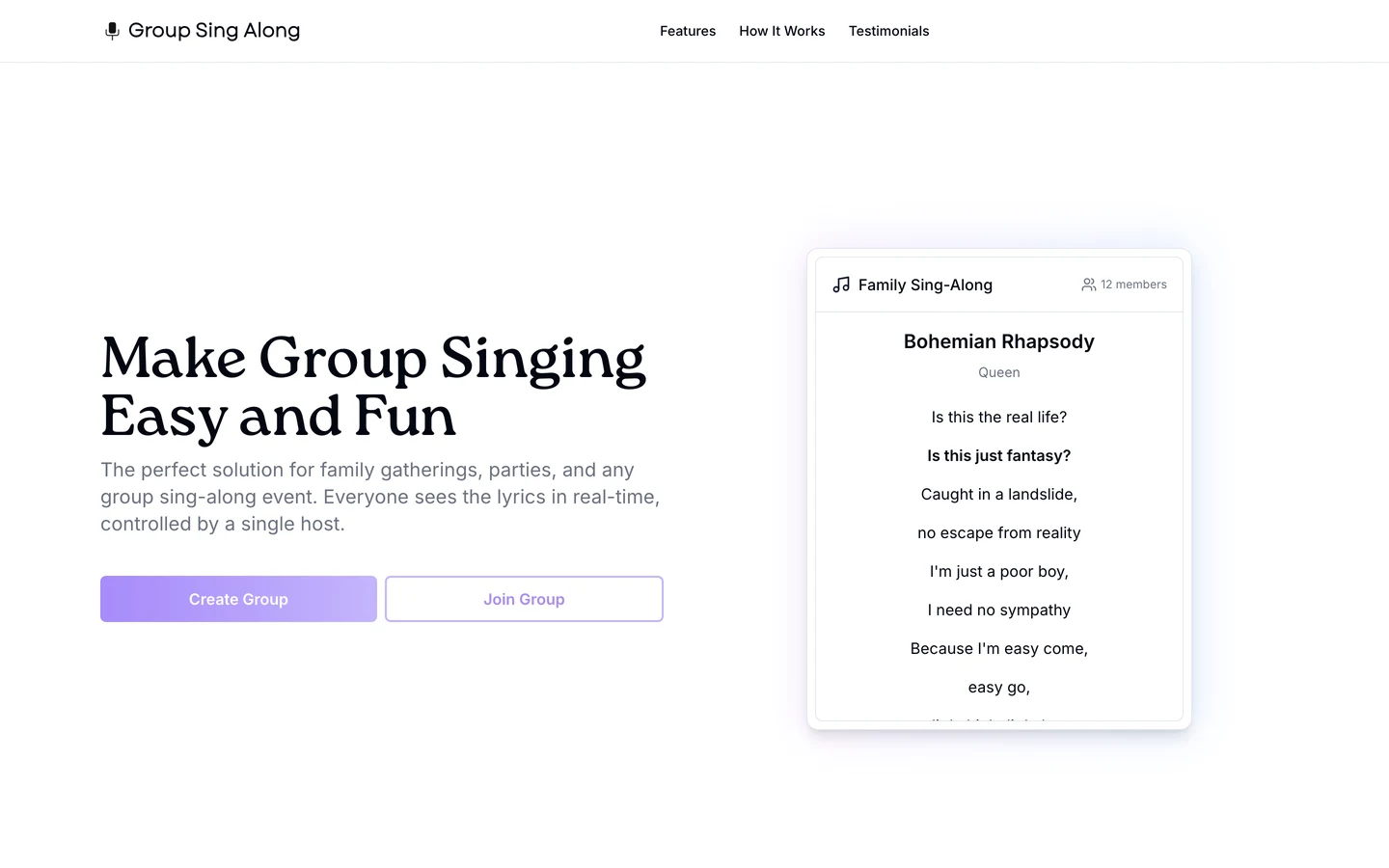The width and height of the screenshot is (1389, 868).
Task: Click the lyric 'Because I'm easy come,'
Action: (999, 648)
